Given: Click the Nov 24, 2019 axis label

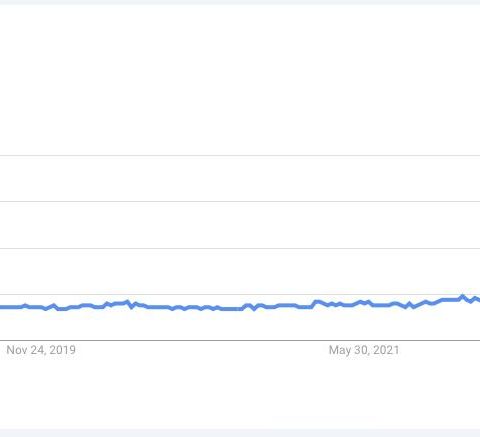Looking at the screenshot, I should coord(41,350).
